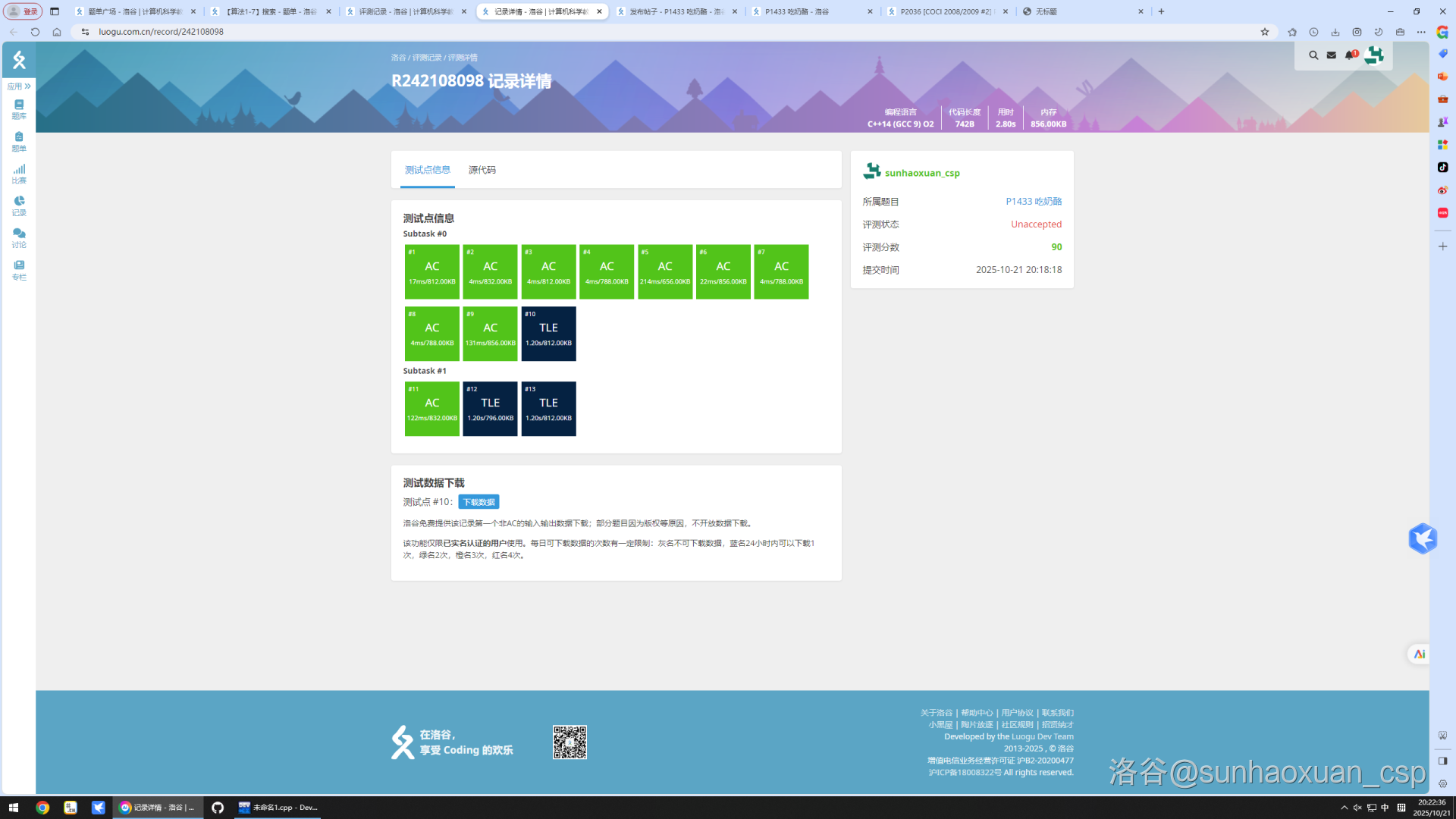The height and width of the screenshot is (819, 1456).
Task: Open the mail messages icon in header
Action: pyautogui.click(x=1331, y=55)
